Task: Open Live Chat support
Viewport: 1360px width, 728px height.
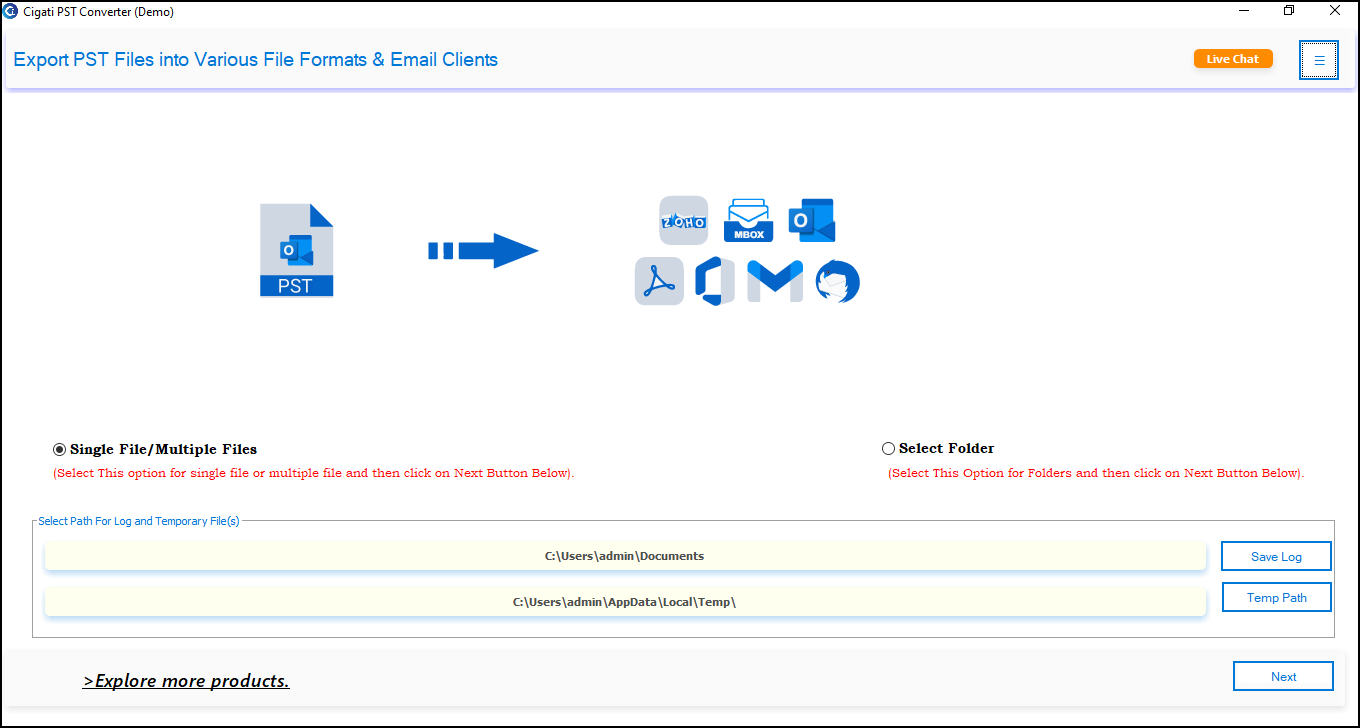Action: point(1233,59)
